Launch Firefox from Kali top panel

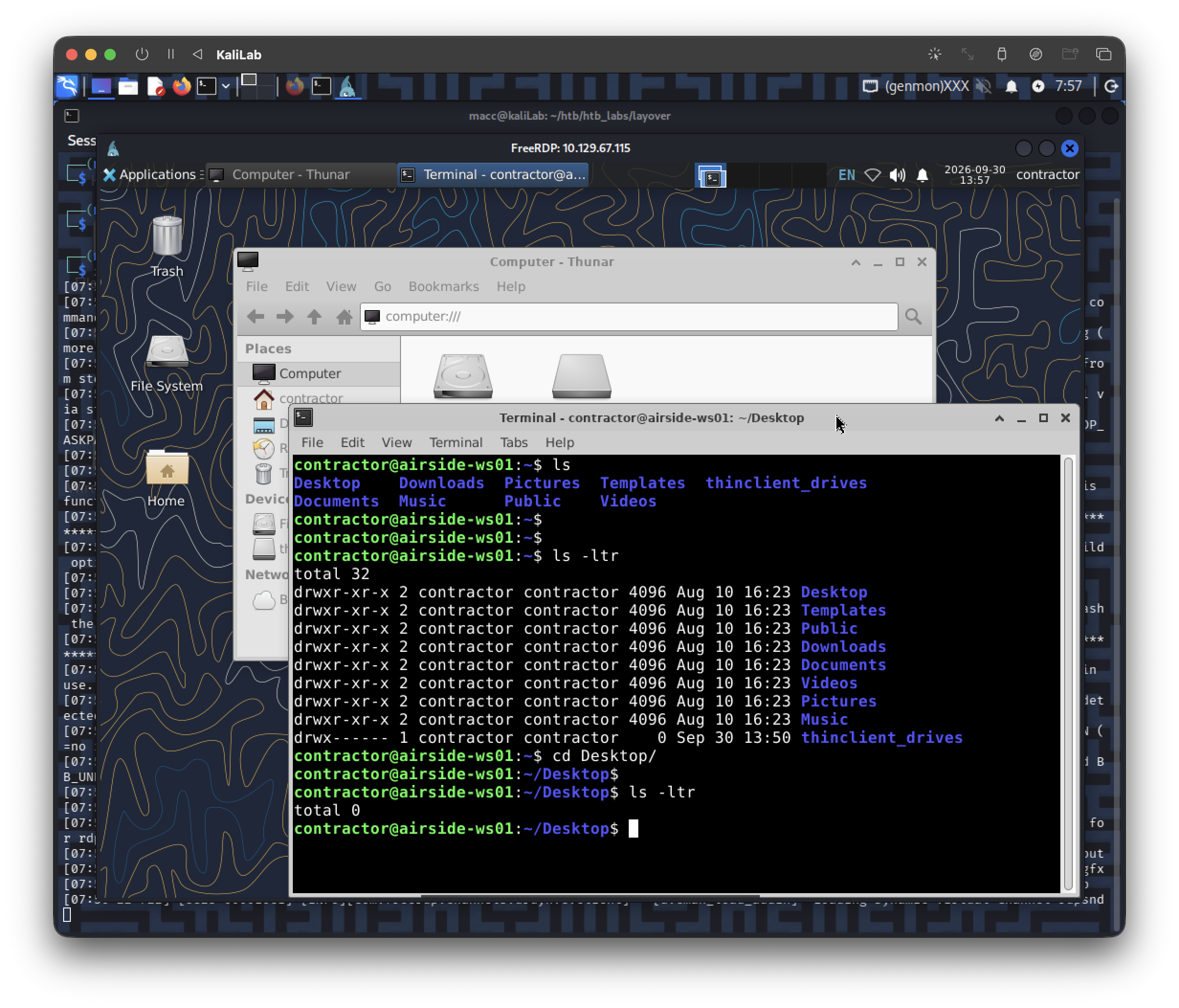(x=181, y=87)
